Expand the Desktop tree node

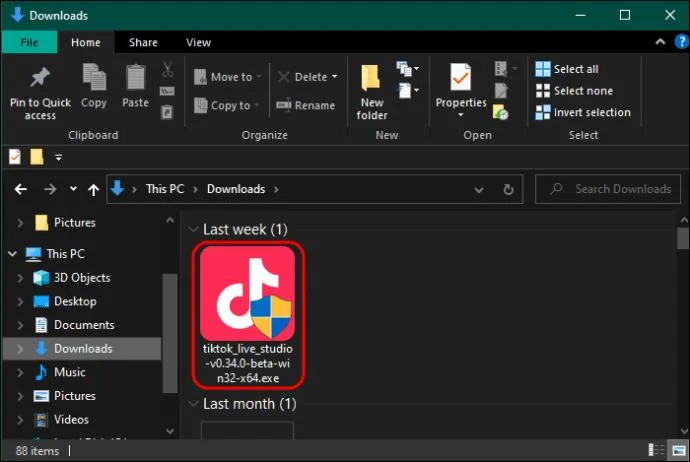tap(20, 301)
